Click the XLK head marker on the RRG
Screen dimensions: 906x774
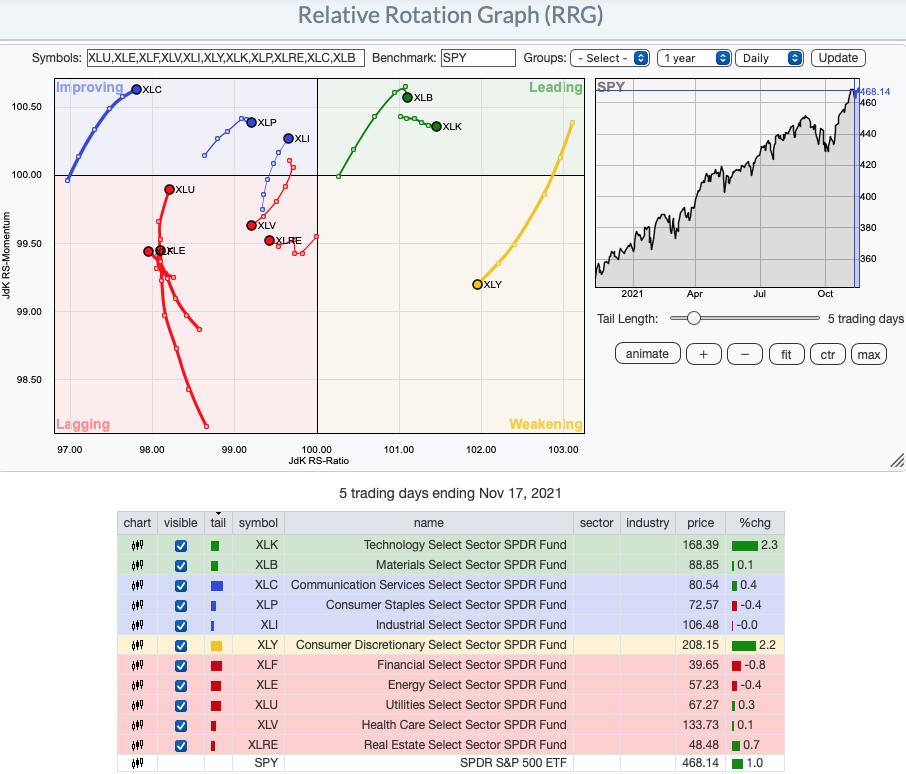tap(436, 126)
